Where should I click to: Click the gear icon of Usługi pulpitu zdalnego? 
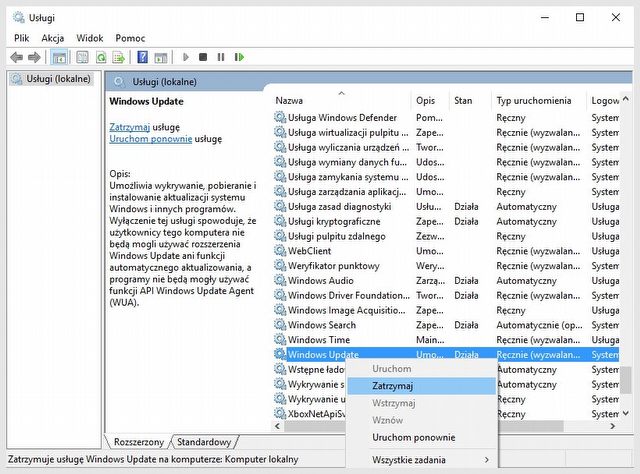point(280,236)
